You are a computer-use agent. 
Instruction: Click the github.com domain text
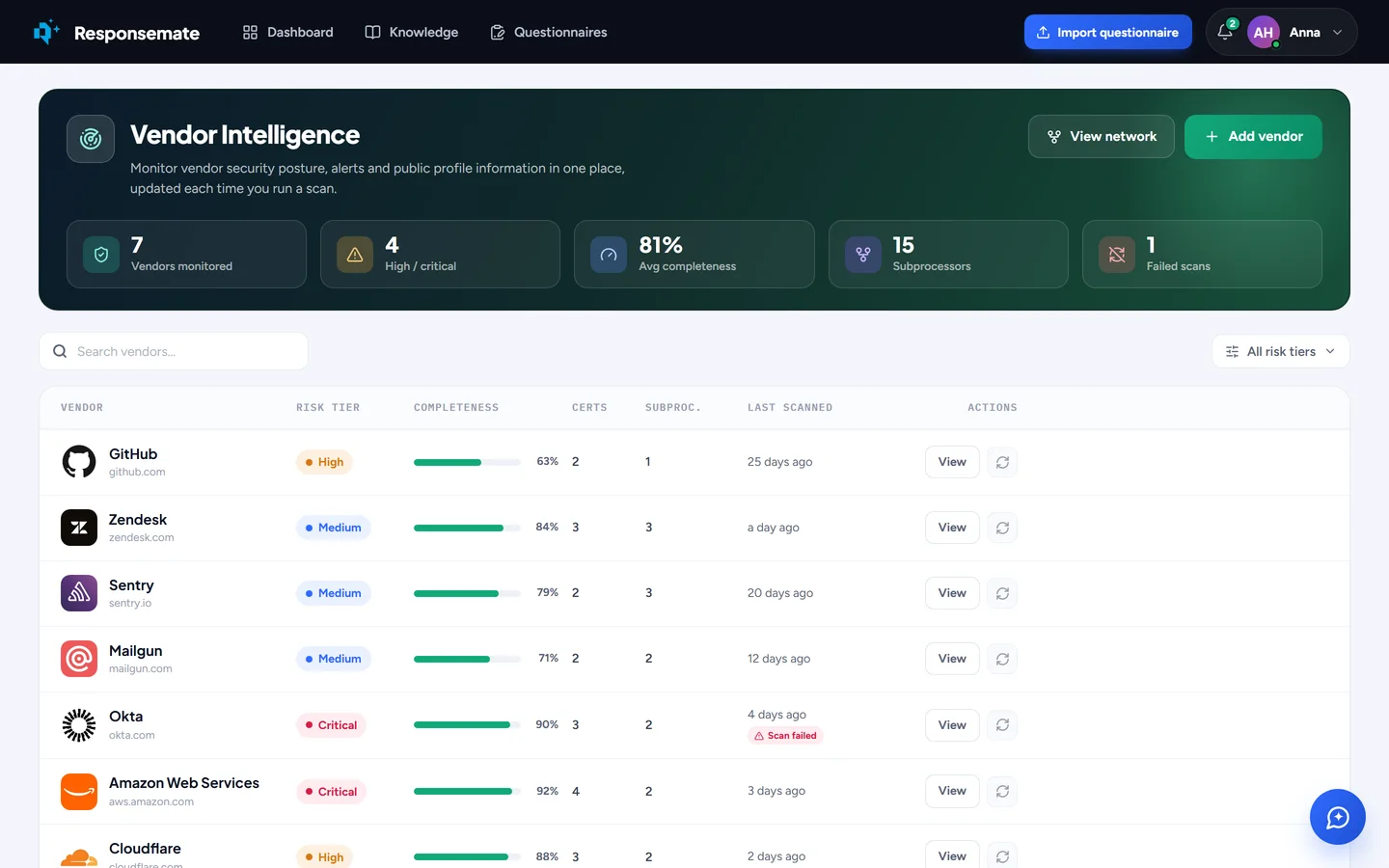(x=137, y=473)
